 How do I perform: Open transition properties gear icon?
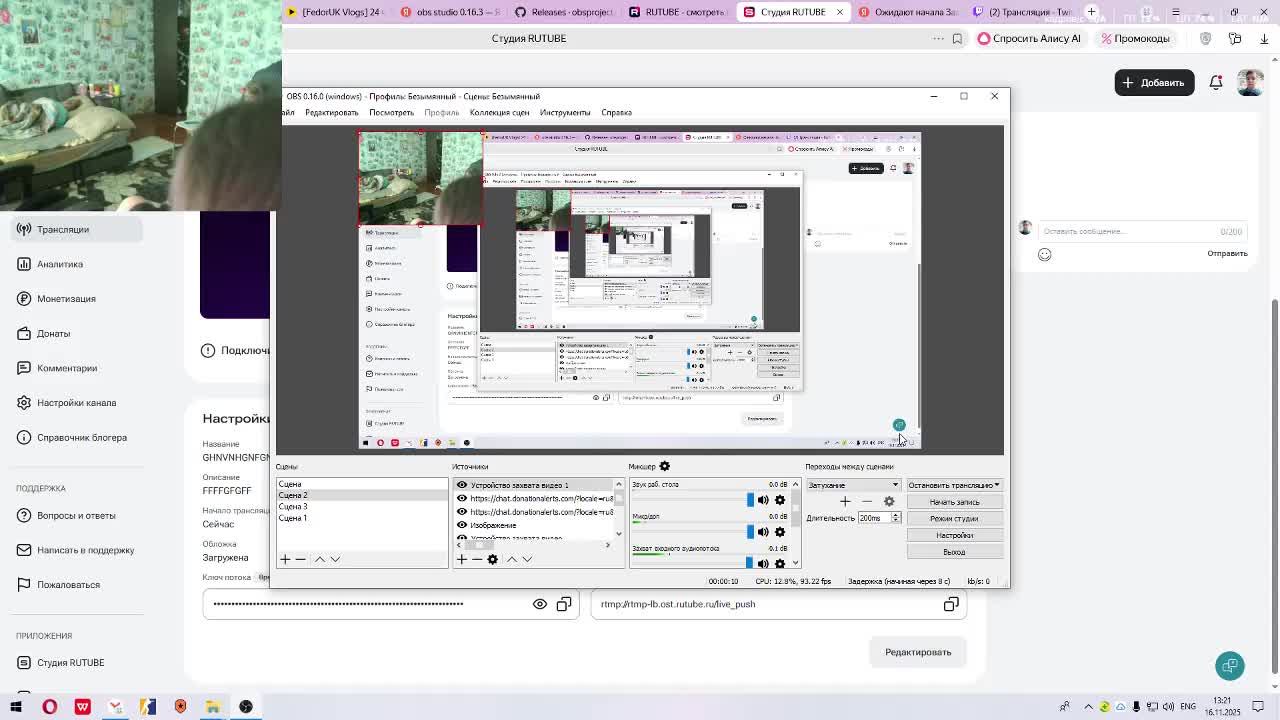889,501
